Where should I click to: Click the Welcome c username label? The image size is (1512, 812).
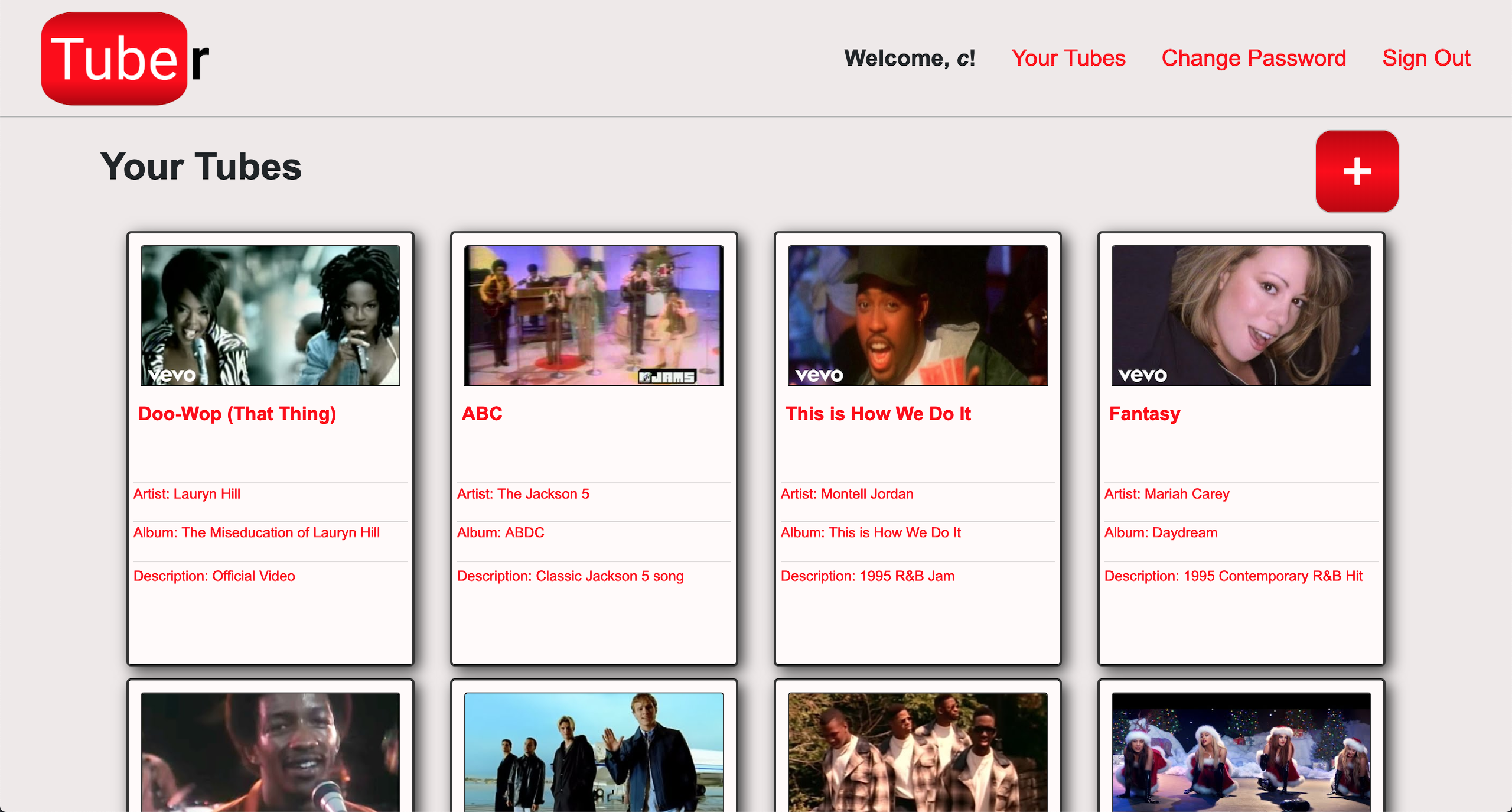[910, 57]
